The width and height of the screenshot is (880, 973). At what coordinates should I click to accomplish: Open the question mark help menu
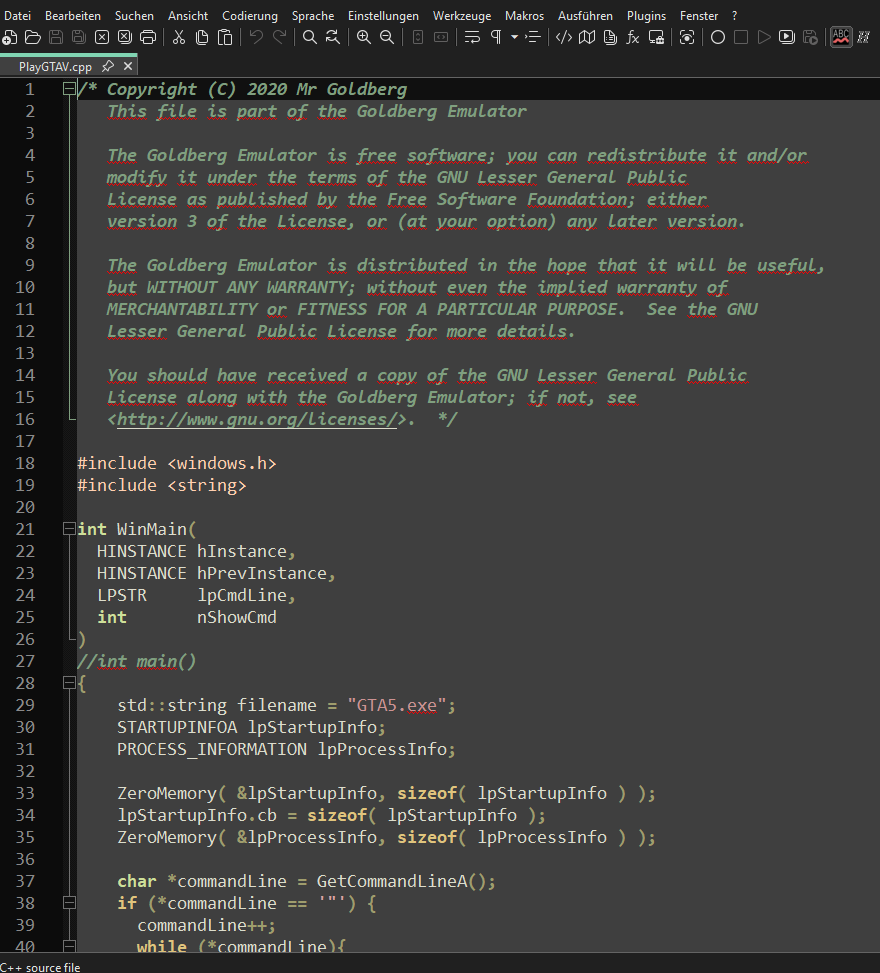(x=734, y=16)
